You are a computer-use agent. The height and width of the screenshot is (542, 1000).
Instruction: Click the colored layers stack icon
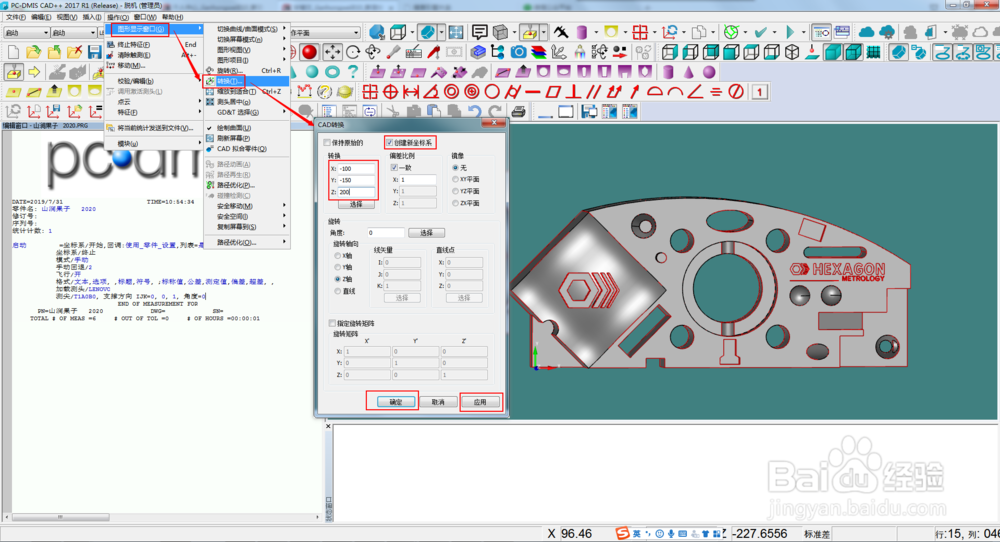click(x=539, y=52)
